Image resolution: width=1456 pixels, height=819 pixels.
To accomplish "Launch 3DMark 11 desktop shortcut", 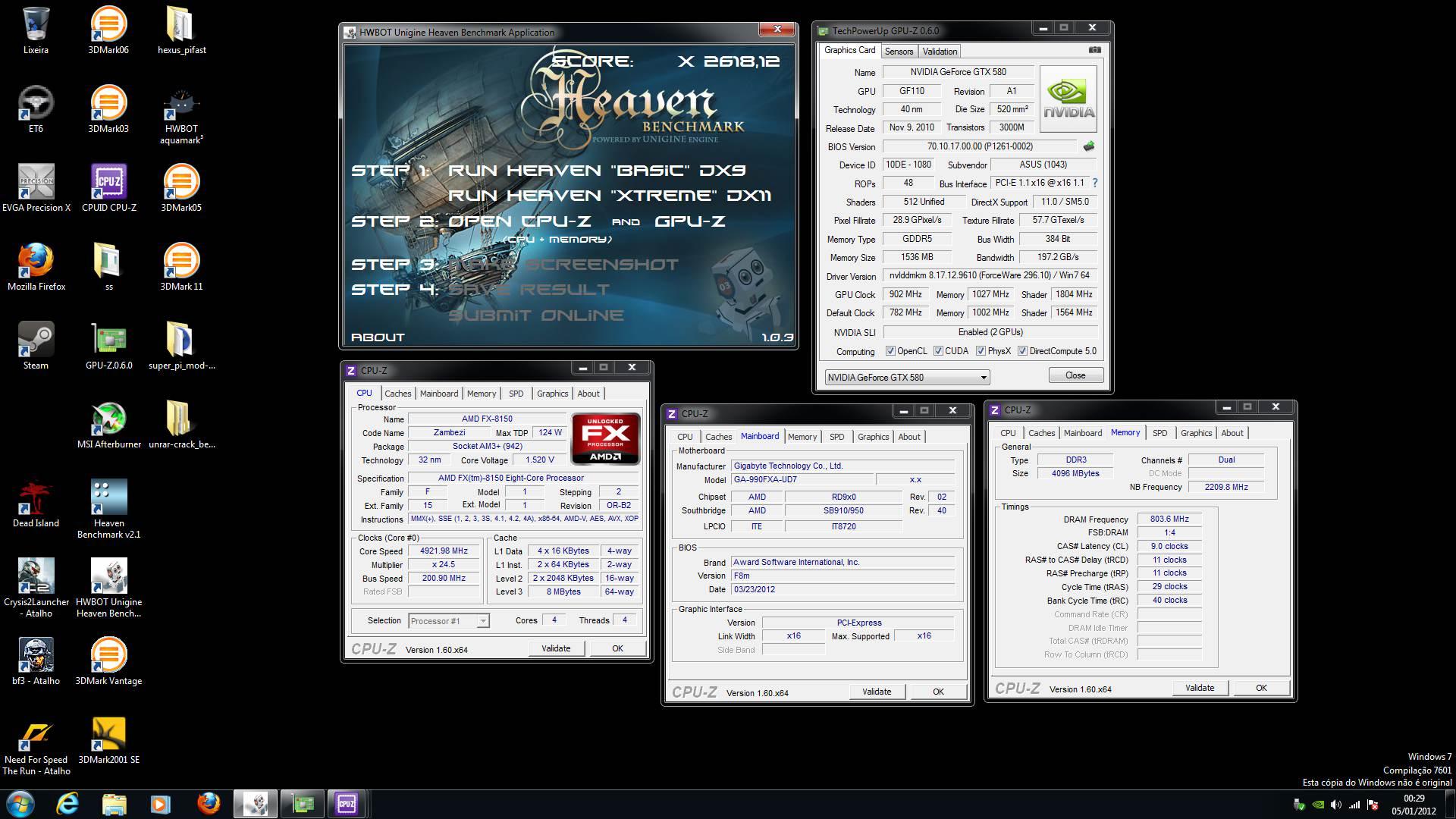I will tap(181, 267).
